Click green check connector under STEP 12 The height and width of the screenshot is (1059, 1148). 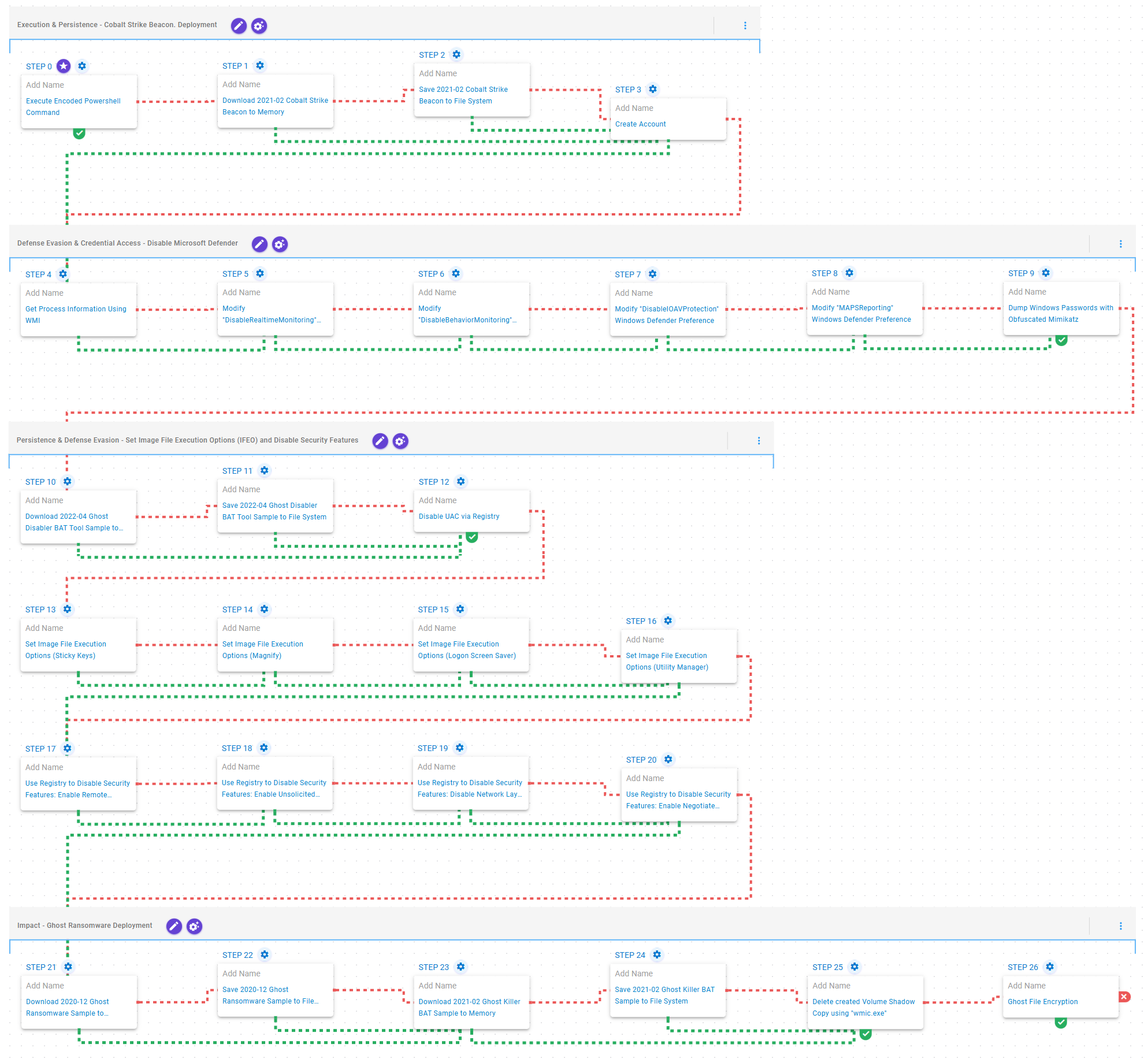click(x=472, y=537)
